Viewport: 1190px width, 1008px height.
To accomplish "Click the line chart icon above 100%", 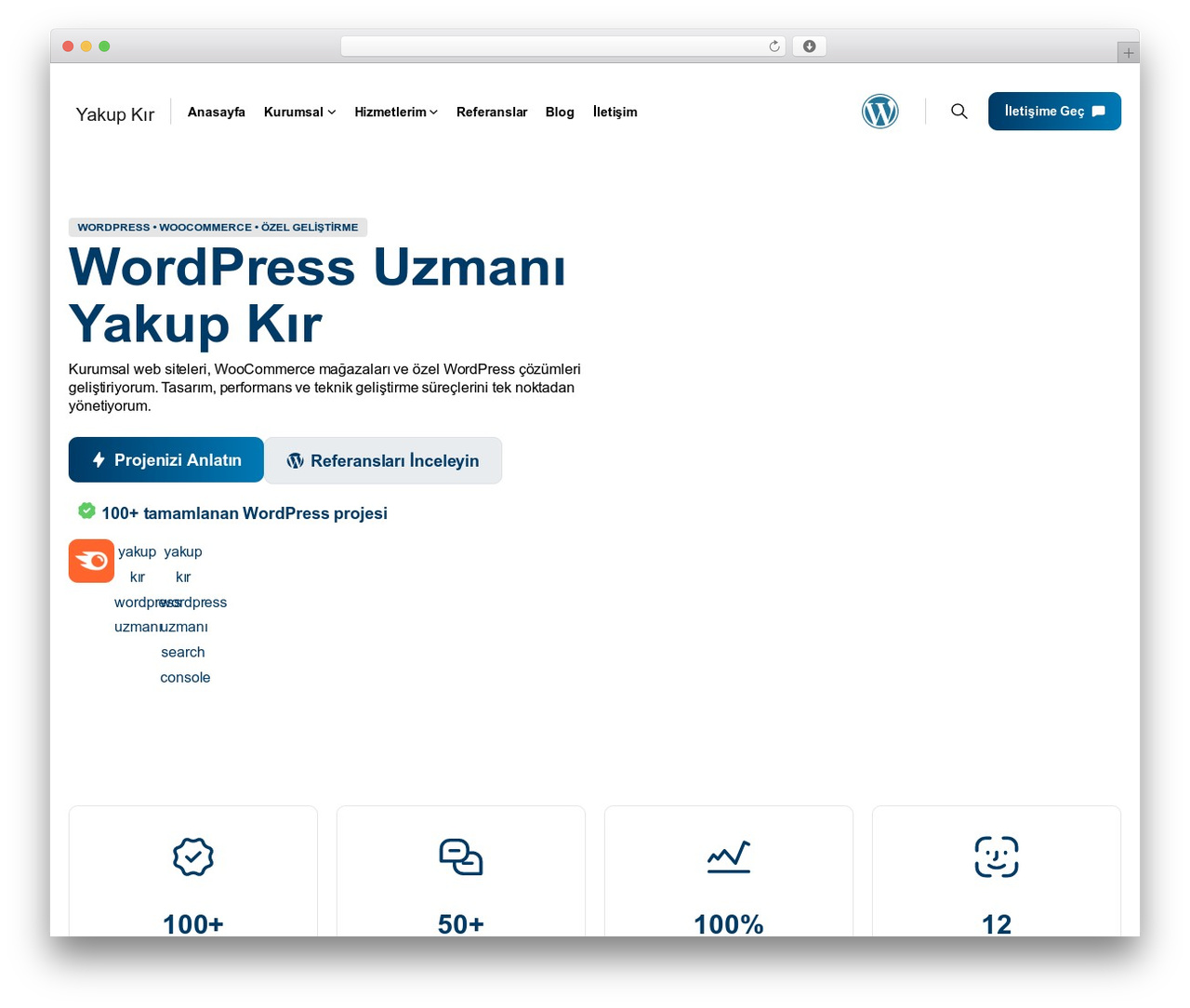I will pos(729,856).
